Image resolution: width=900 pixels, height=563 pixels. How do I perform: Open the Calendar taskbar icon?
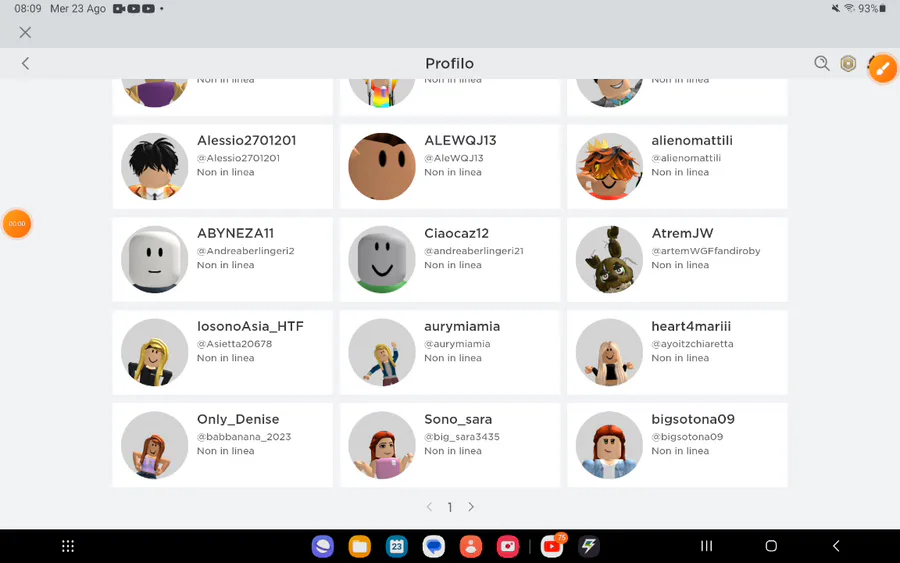point(397,546)
